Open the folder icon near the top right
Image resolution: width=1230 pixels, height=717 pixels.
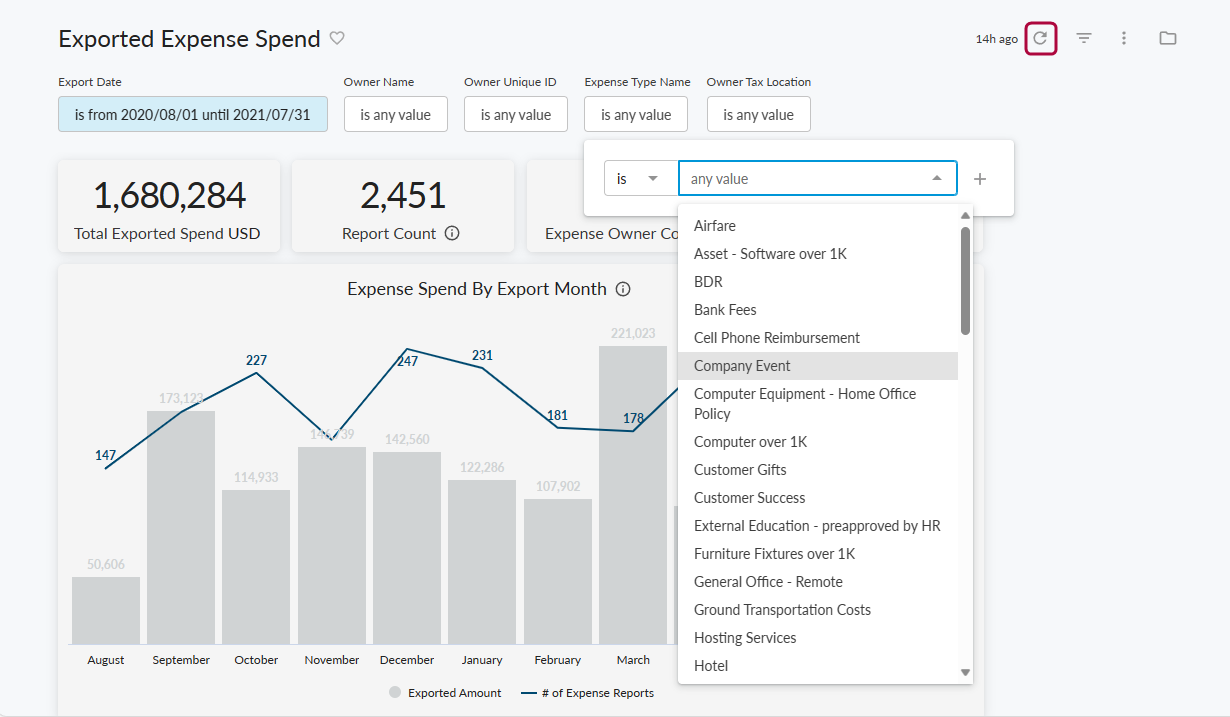pos(1167,38)
